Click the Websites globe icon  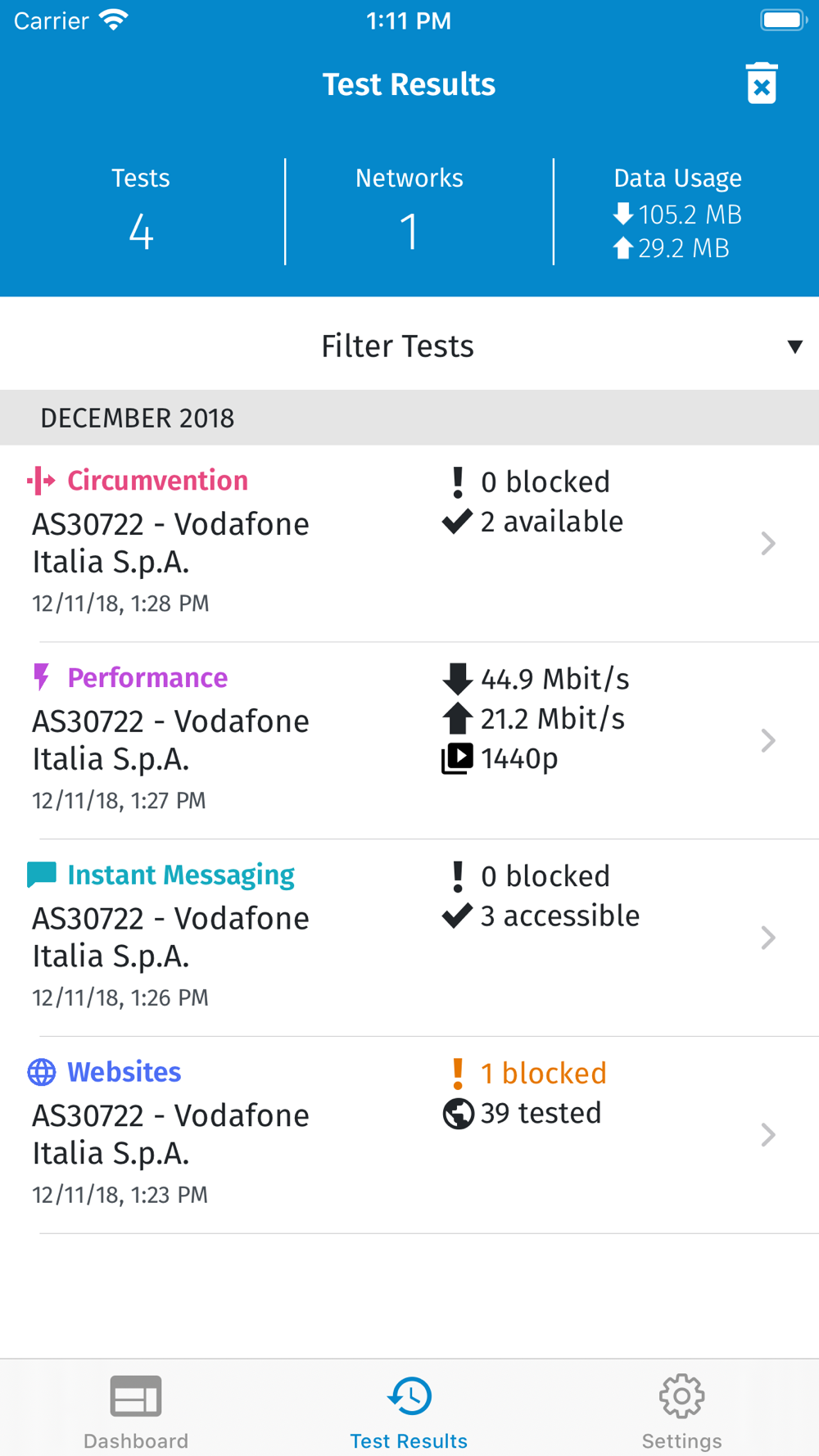pyautogui.click(x=42, y=1072)
